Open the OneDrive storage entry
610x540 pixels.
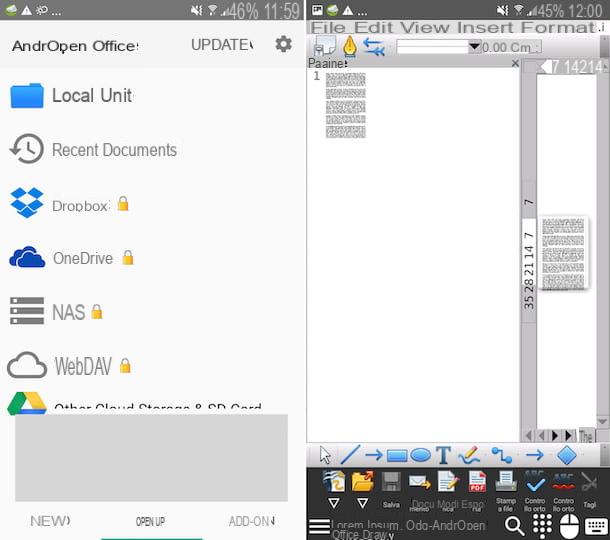point(72,258)
